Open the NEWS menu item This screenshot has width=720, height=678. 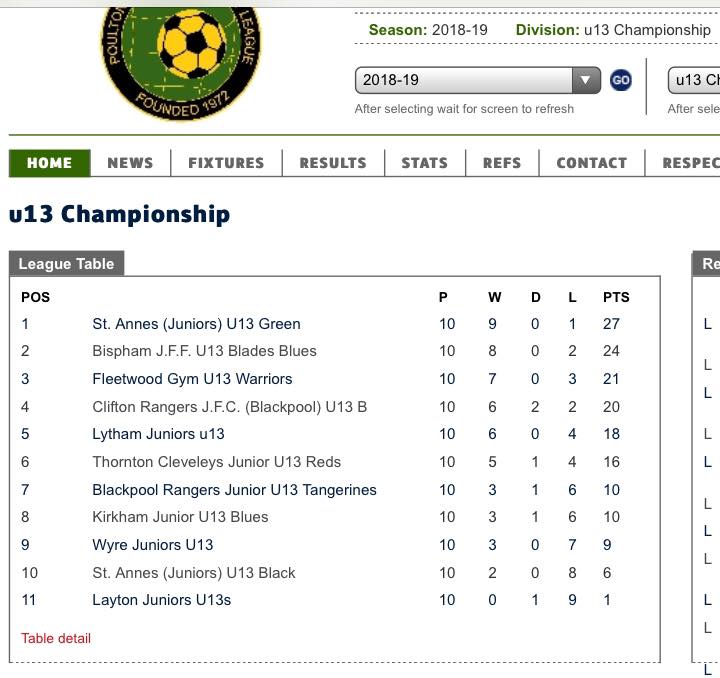tap(130, 163)
